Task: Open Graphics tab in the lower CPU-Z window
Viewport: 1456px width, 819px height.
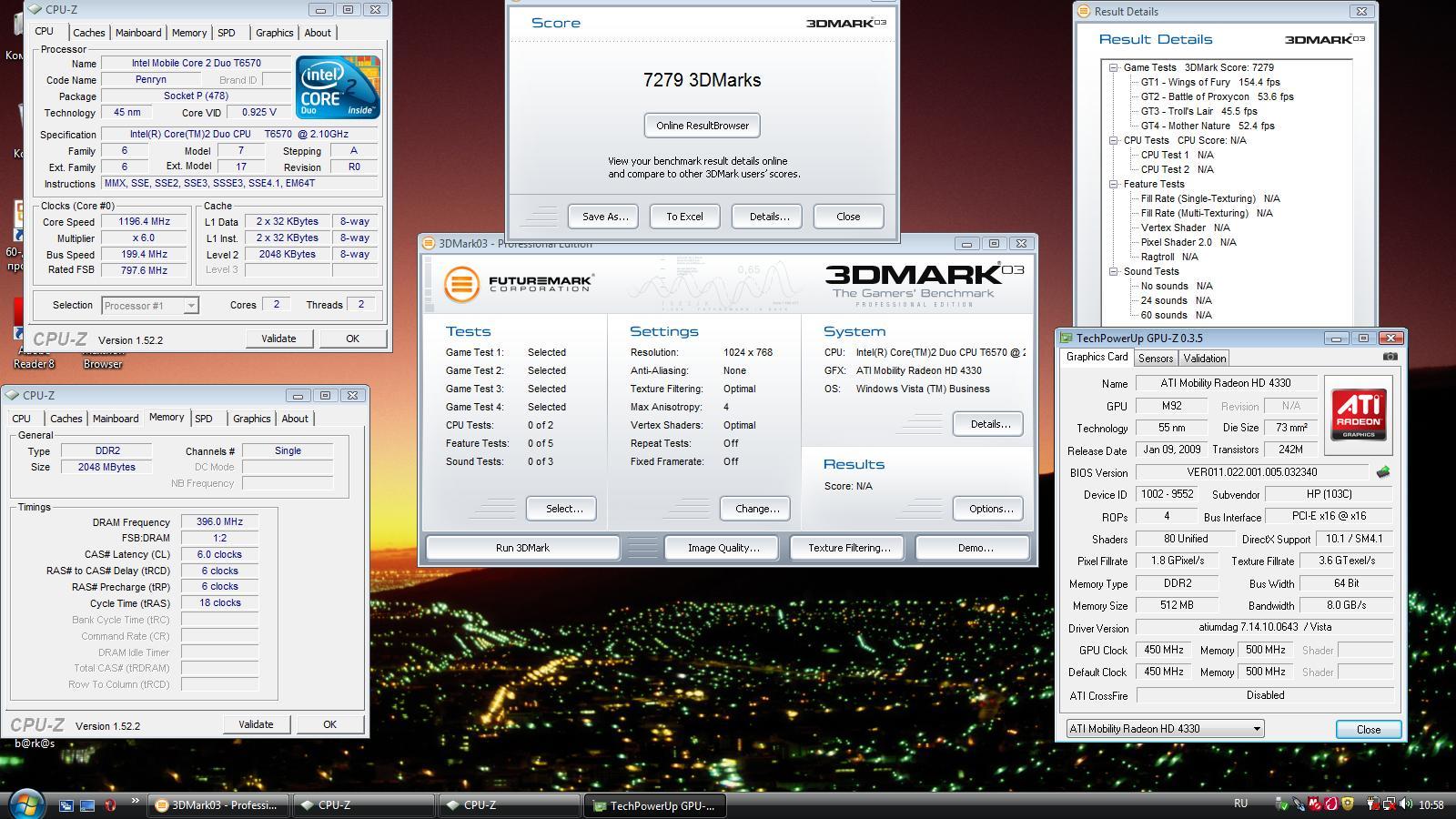Action: coord(251,419)
